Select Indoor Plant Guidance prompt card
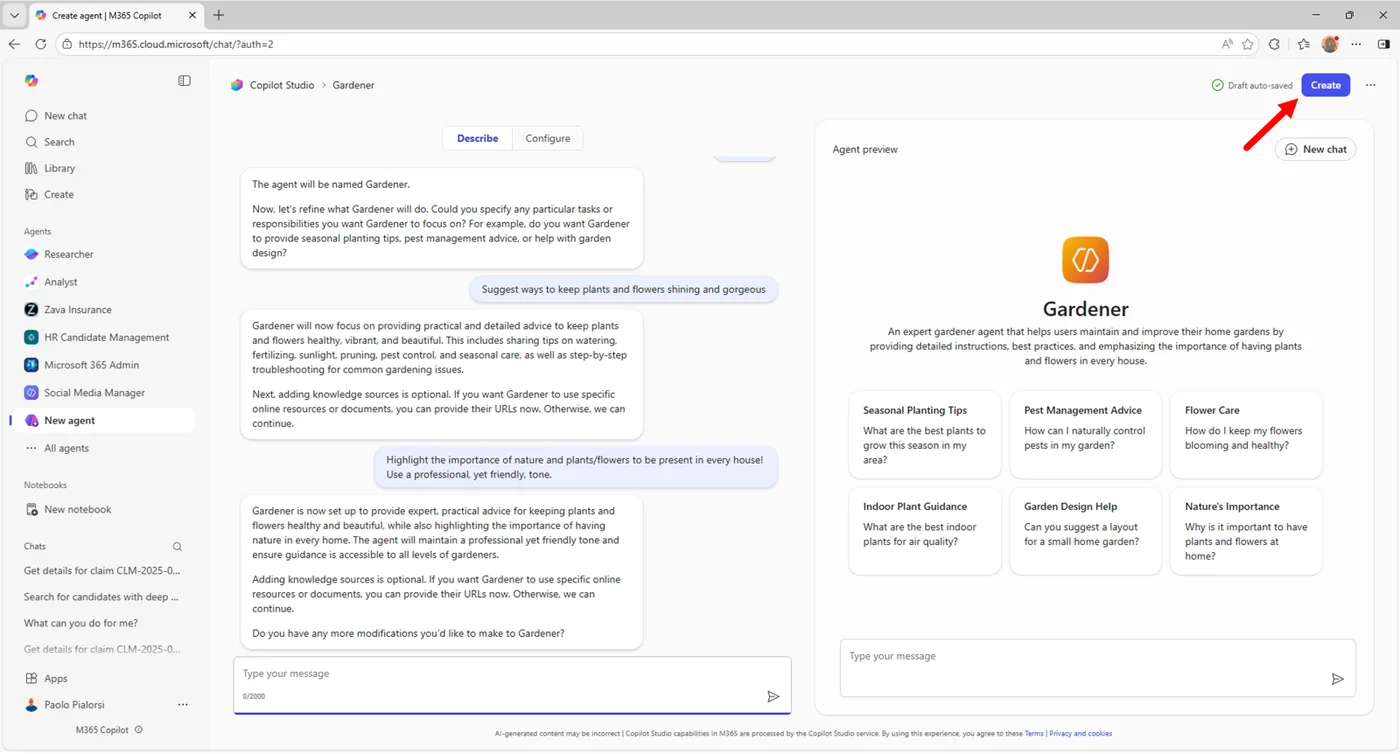Viewport: 1400px width, 754px height. click(925, 531)
